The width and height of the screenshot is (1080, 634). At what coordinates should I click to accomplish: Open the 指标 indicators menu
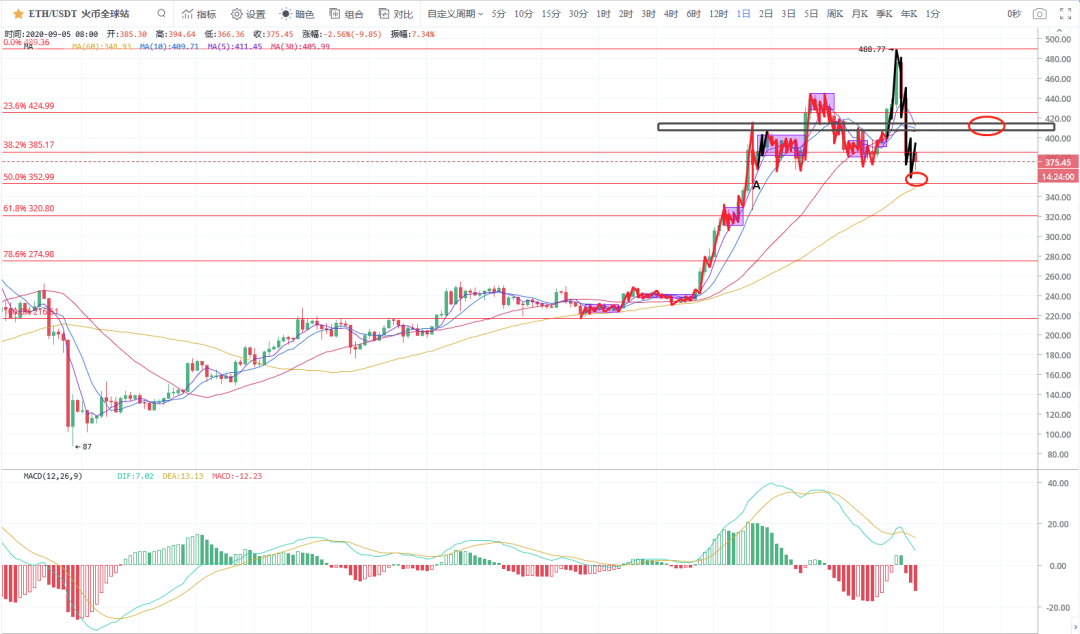click(x=199, y=14)
